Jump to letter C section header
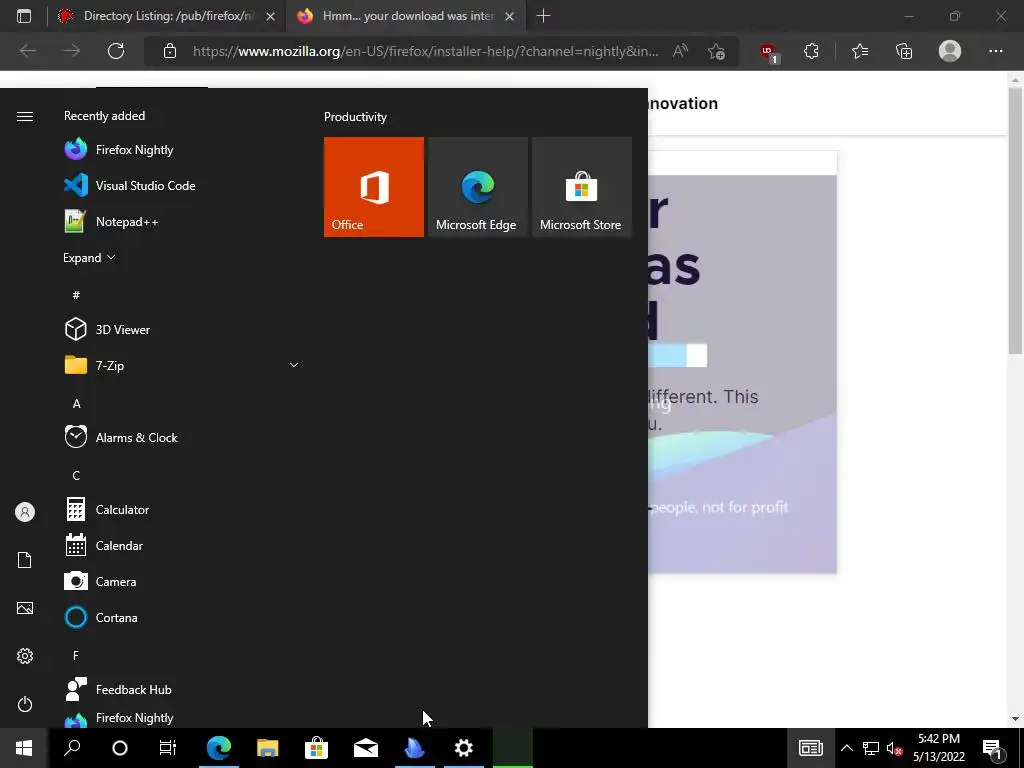The height and width of the screenshot is (768, 1024). point(76,475)
